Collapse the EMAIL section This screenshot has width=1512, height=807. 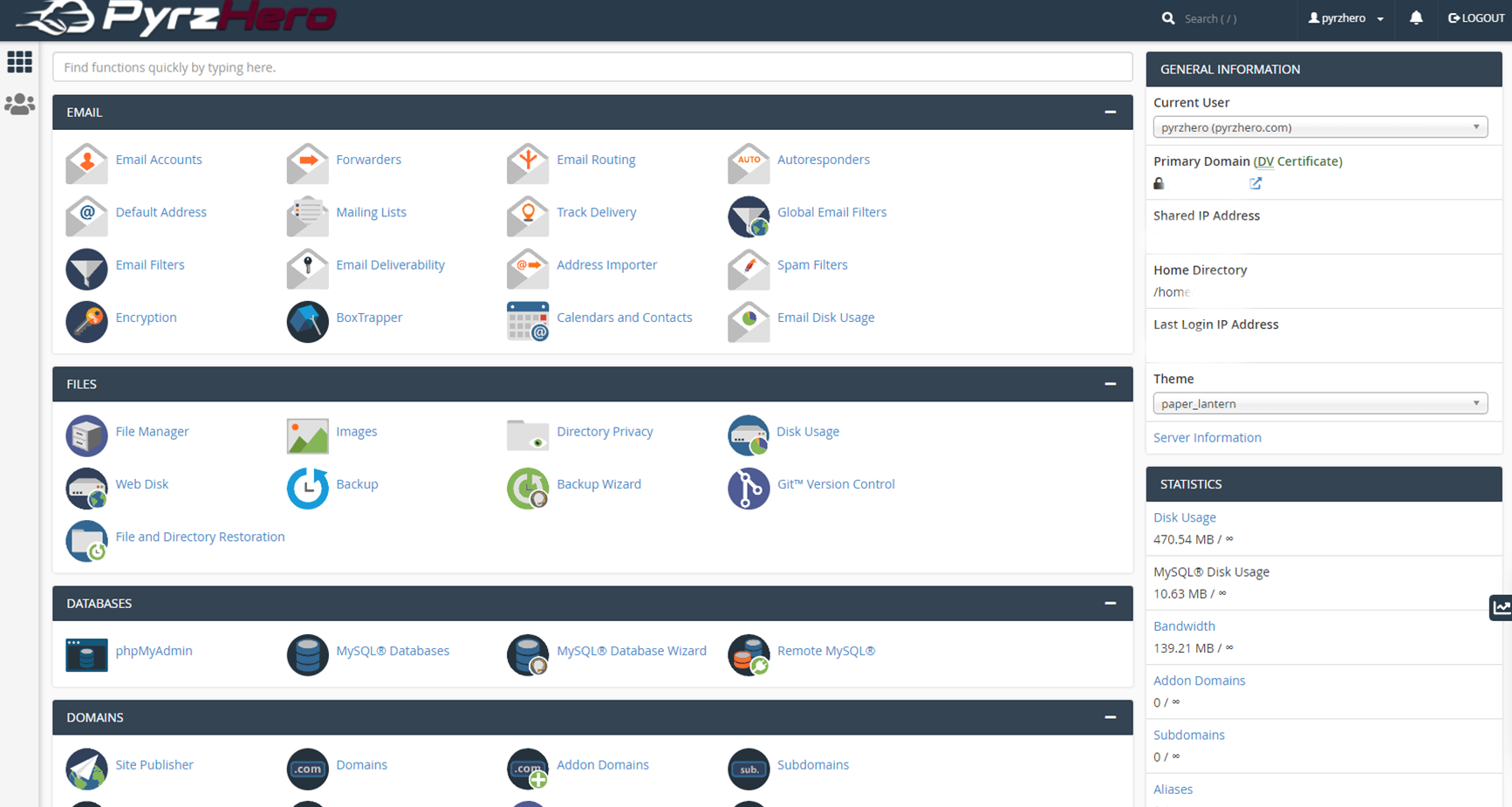point(1110,112)
